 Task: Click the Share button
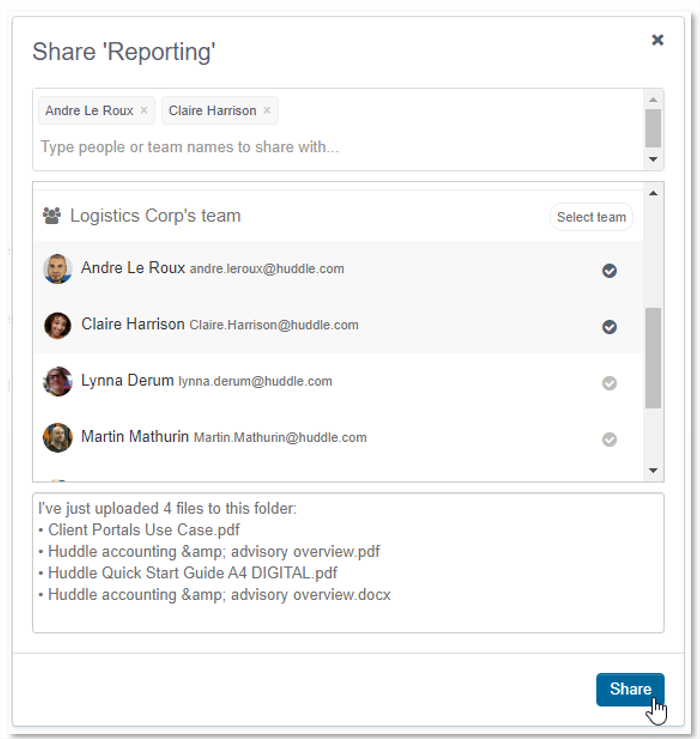(630, 689)
